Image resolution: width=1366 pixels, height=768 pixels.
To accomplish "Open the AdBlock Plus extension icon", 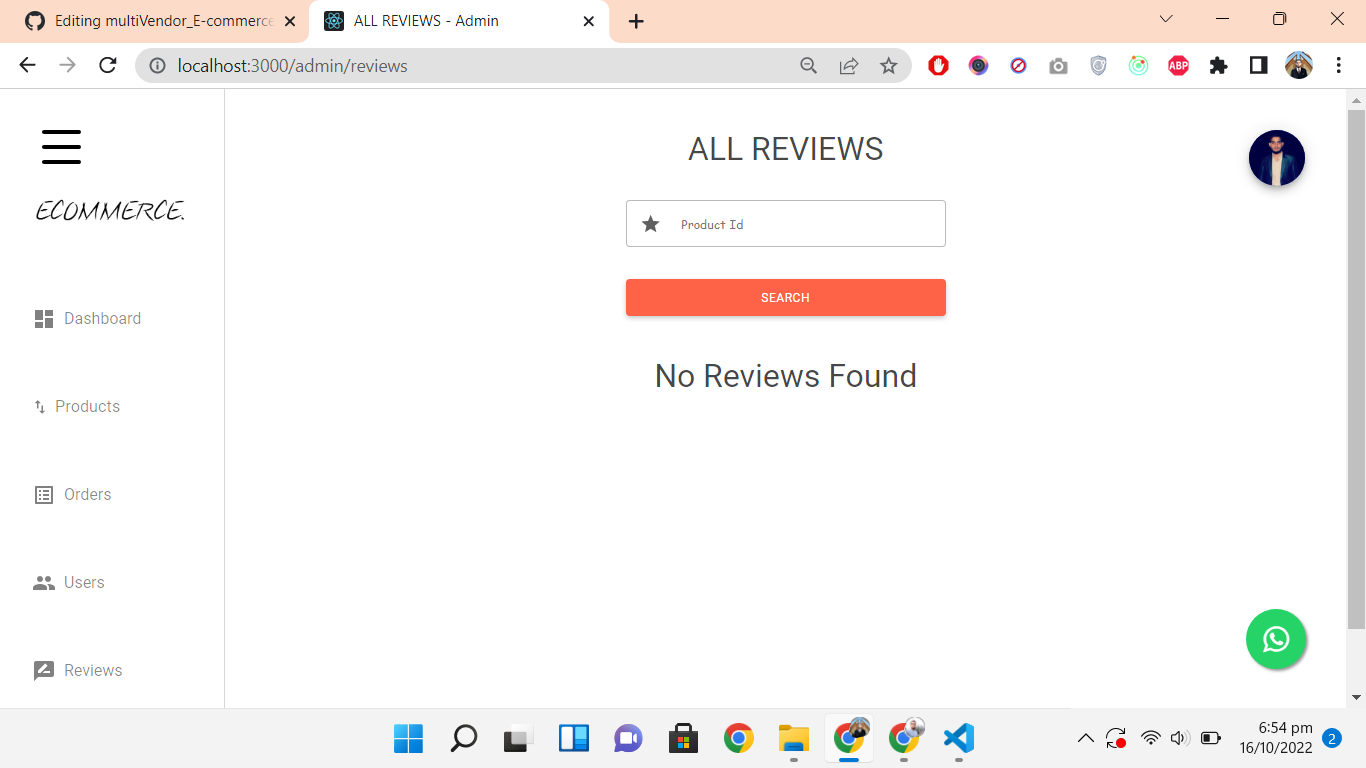I will 1178,65.
